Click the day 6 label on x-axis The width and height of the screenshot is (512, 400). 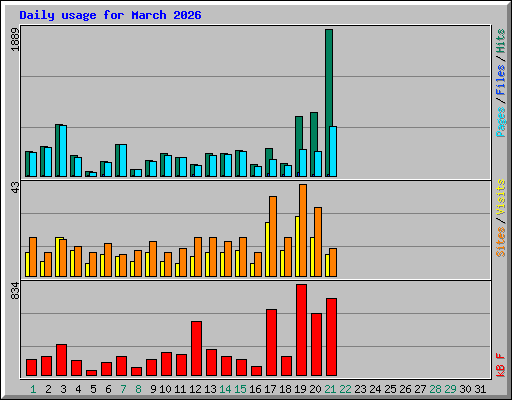[108, 389]
